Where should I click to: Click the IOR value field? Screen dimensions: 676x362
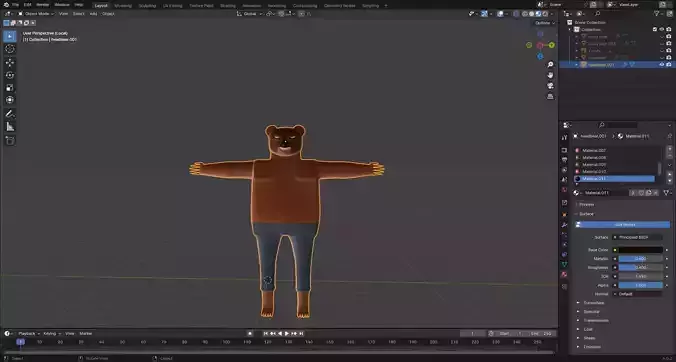[640, 277]
